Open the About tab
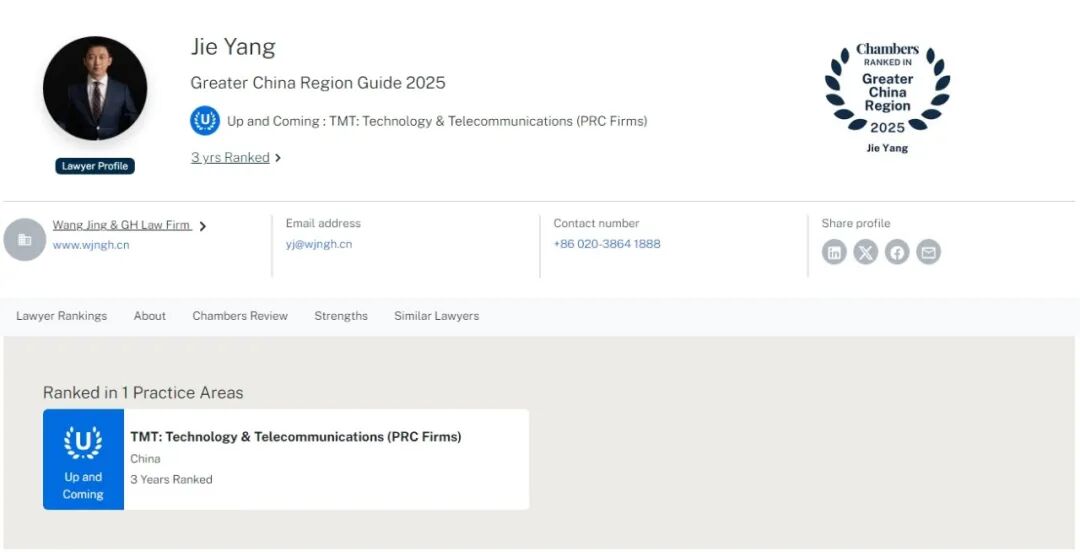The image size is (1080, 552). [150, 316]
